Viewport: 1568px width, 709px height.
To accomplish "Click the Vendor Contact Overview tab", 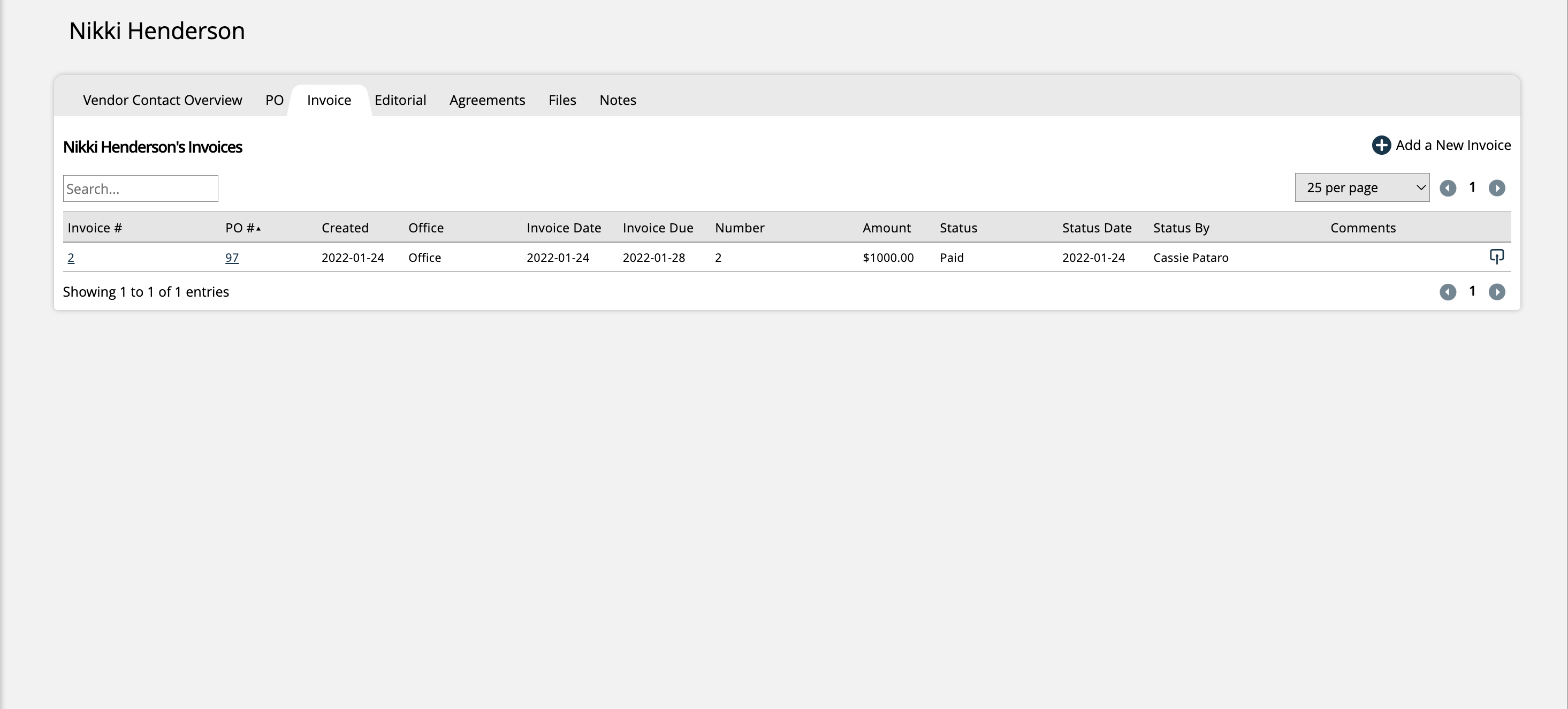I will point(163,99).
